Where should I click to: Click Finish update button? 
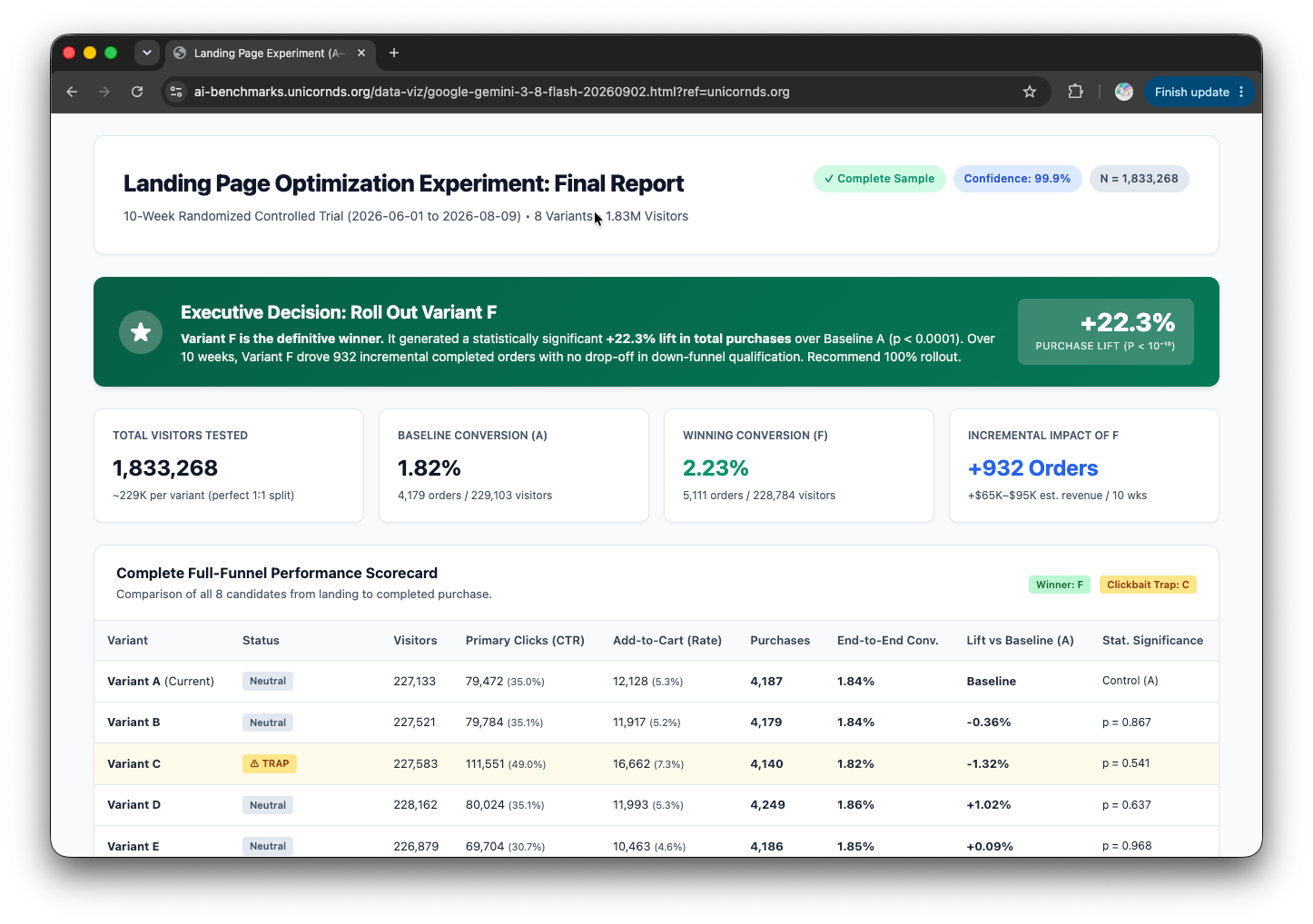click(1192, 92)
